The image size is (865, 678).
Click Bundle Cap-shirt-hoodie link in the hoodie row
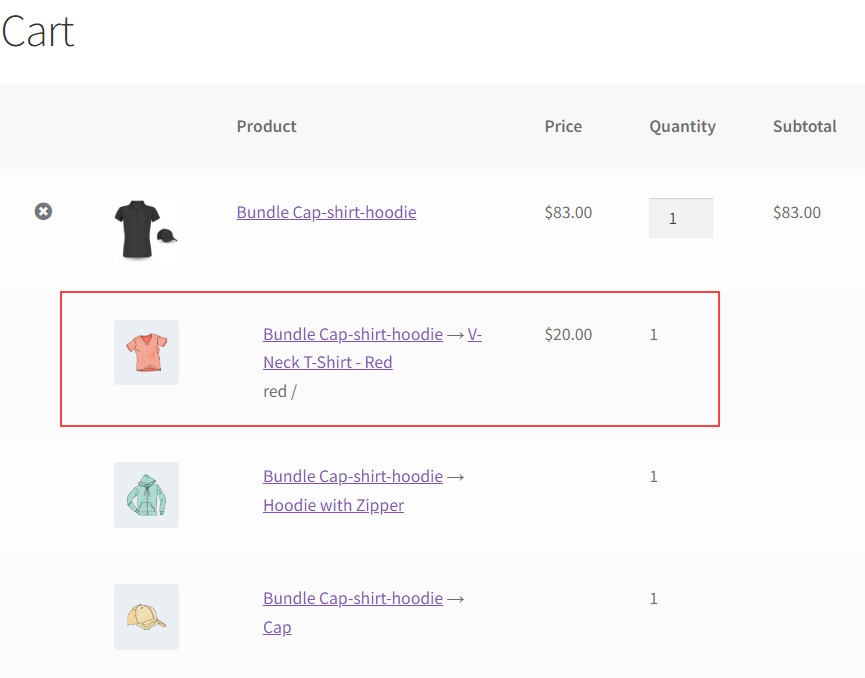(353, 476)
